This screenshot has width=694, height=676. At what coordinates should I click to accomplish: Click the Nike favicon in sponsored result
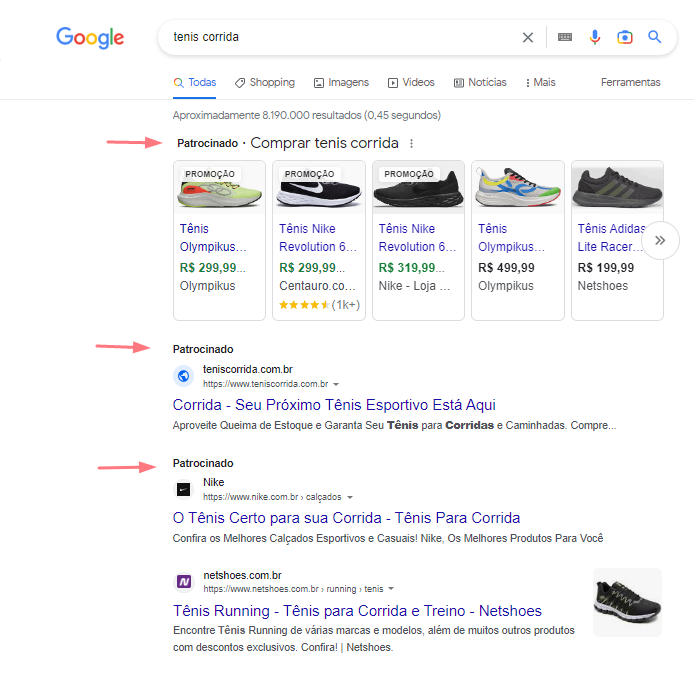[x=183, y=489]
